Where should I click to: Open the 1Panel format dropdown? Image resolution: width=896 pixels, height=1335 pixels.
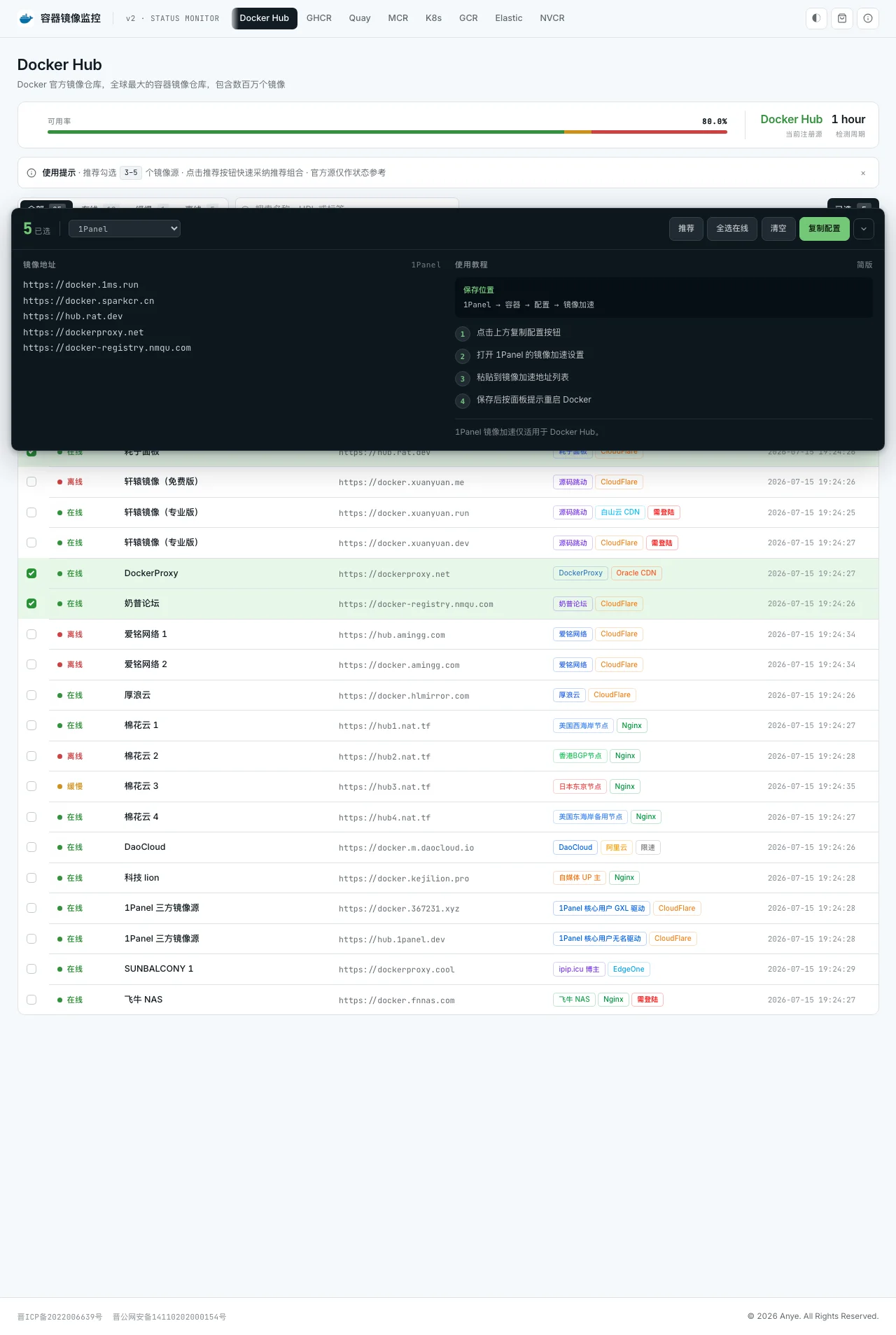(x=125, y=229)
